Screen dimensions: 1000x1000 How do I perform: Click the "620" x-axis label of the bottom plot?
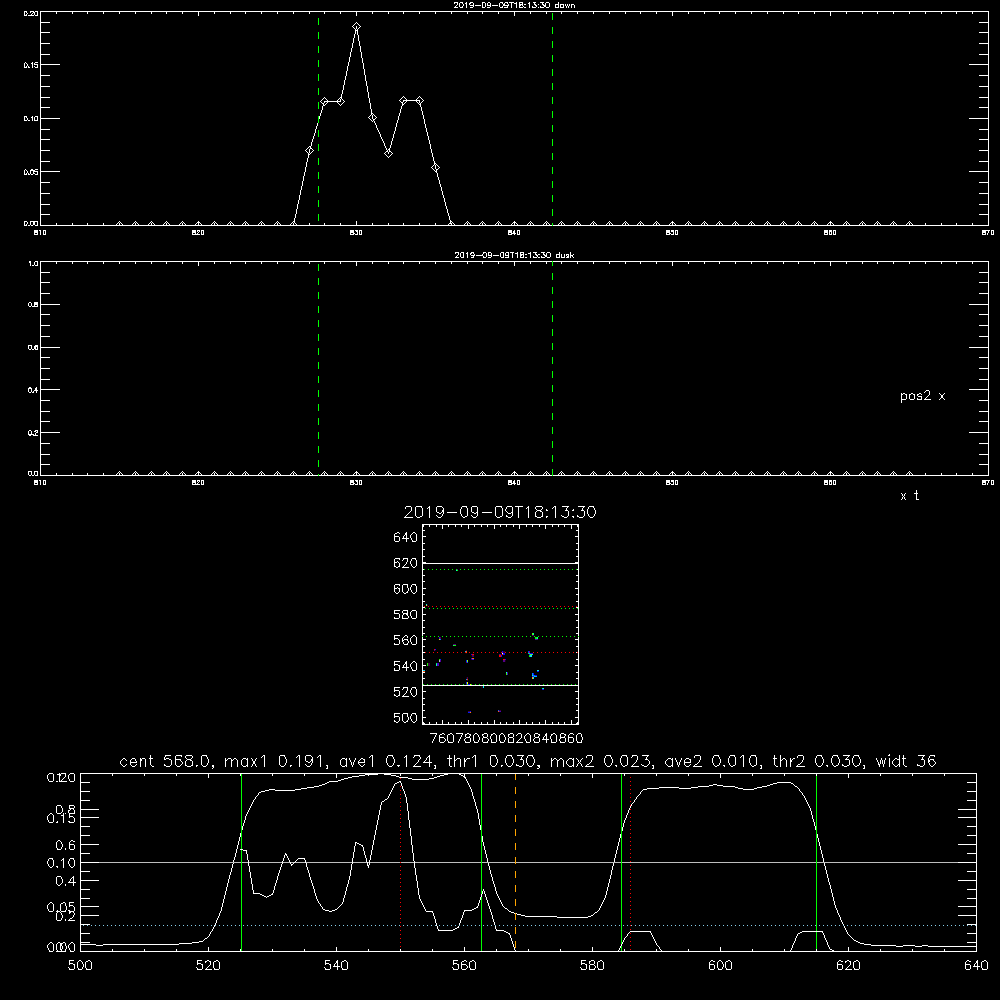point(848,966)
